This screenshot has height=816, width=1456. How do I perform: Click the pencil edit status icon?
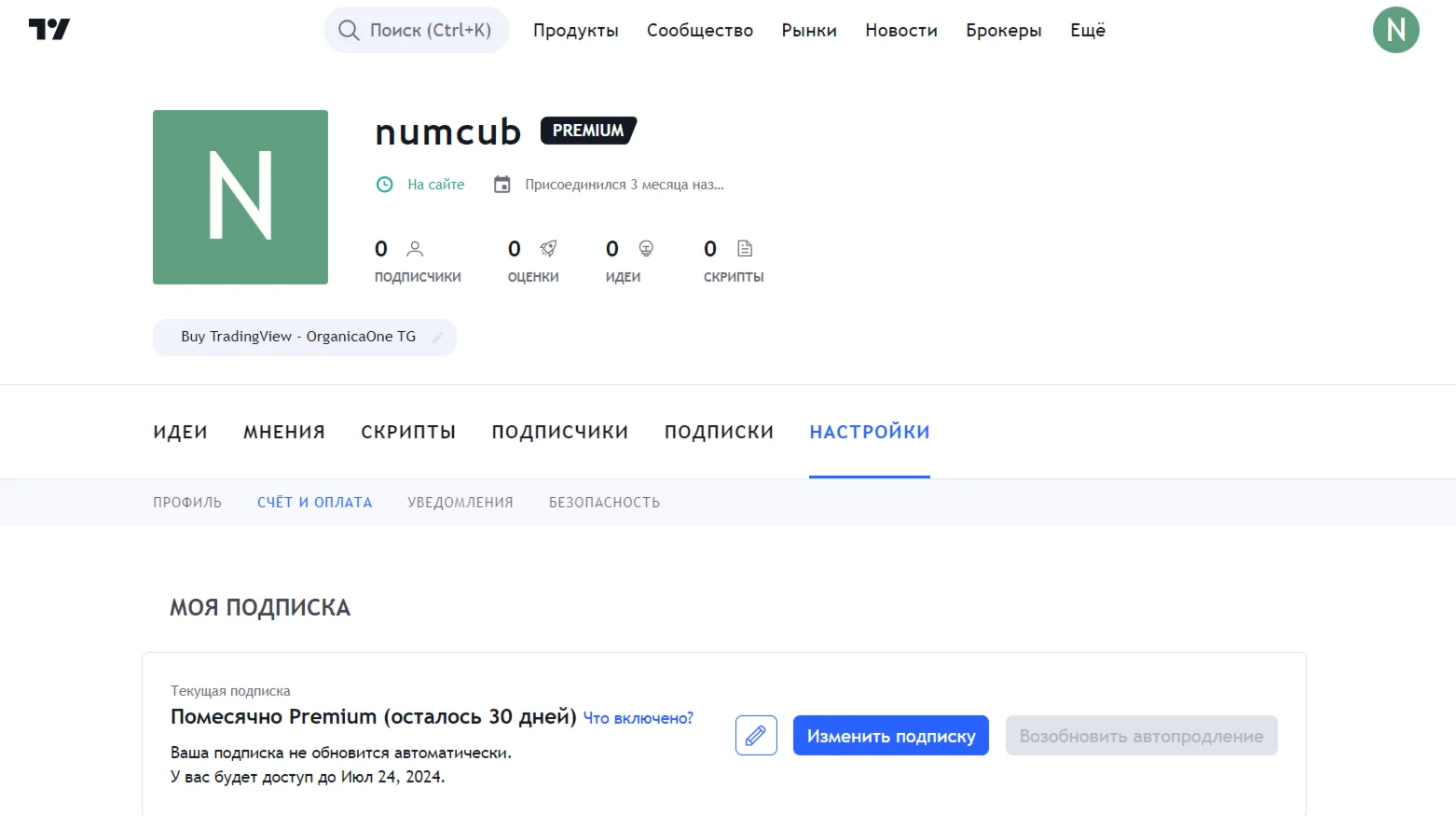(437, 338)
